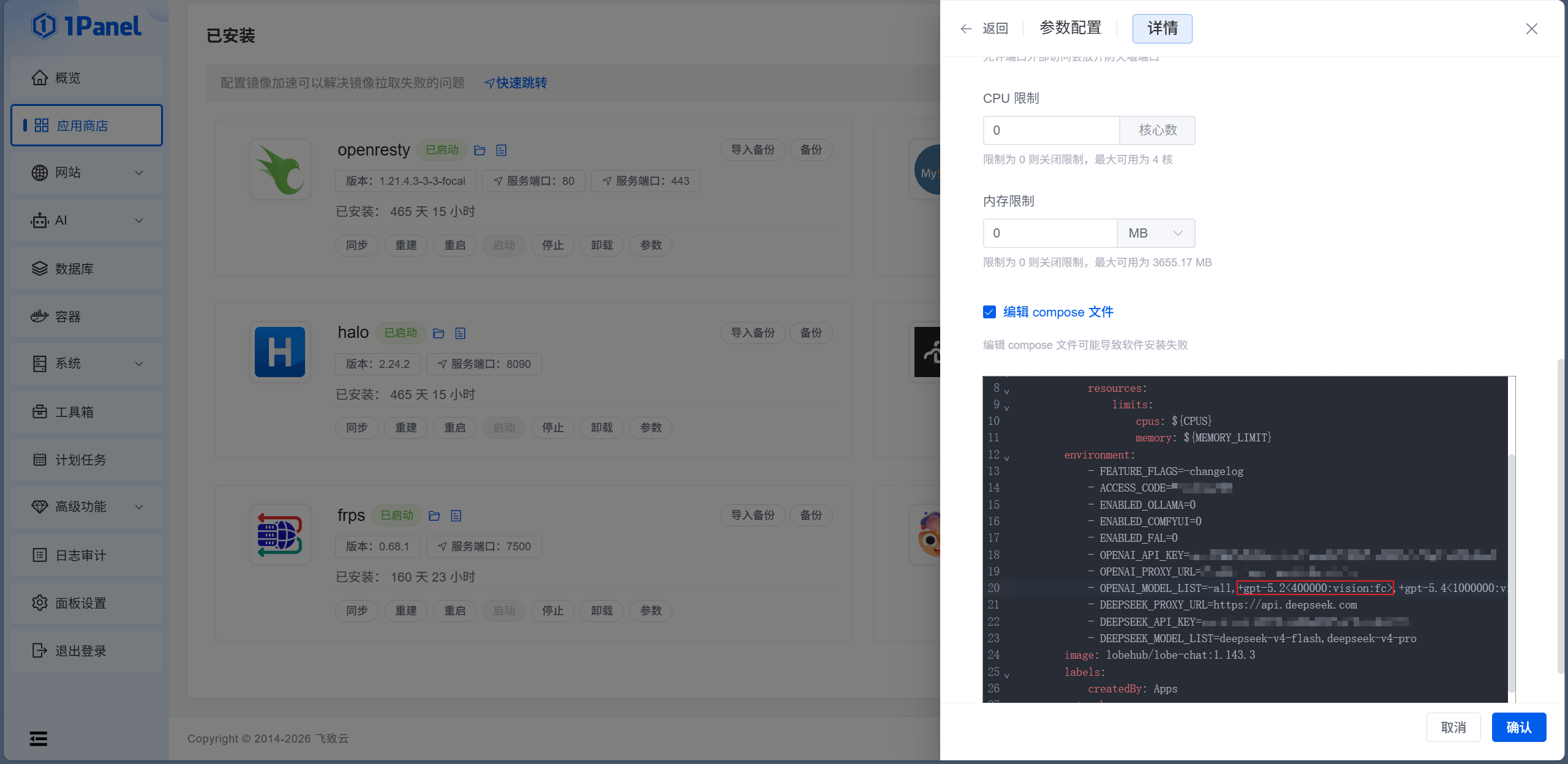Click the 面板设置 gear icon
The image size is (1568, 764).
(x=40, y=603)
